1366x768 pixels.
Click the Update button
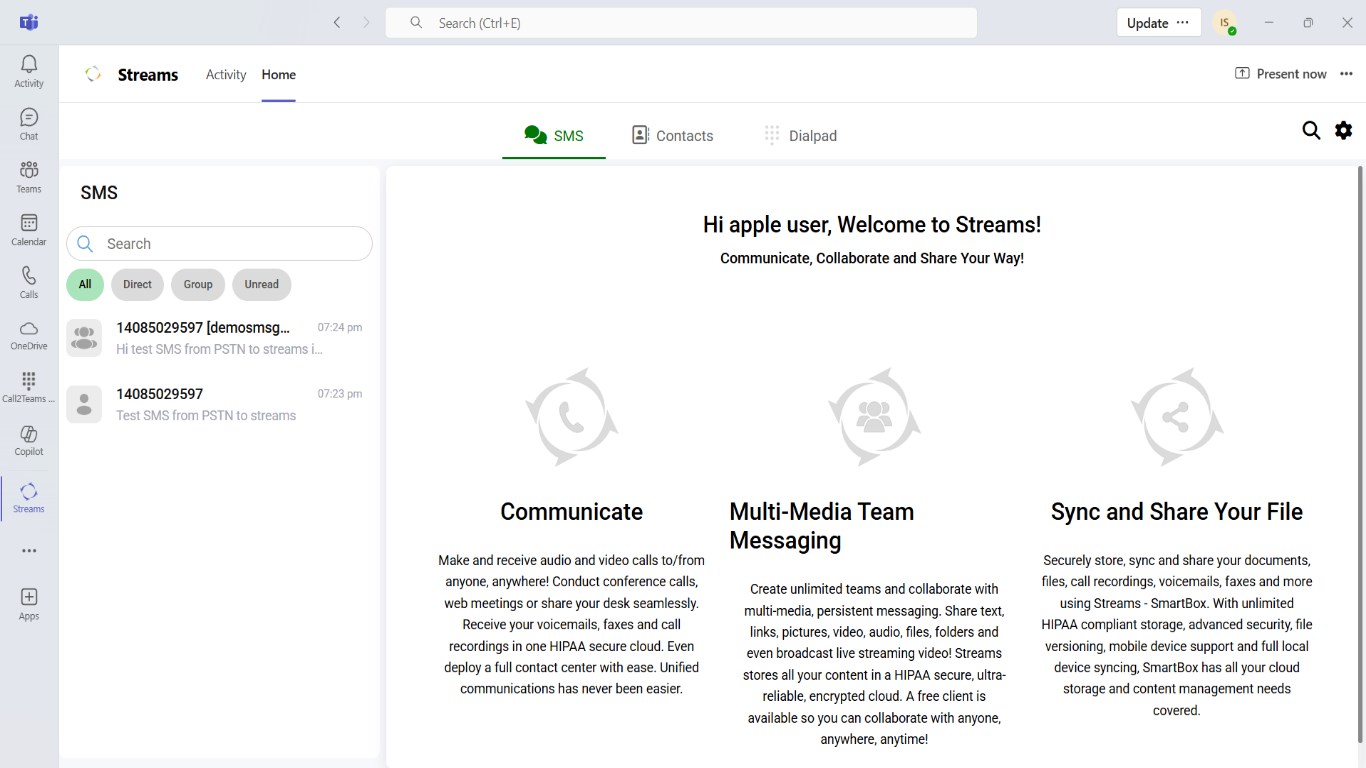[1158, 23]
